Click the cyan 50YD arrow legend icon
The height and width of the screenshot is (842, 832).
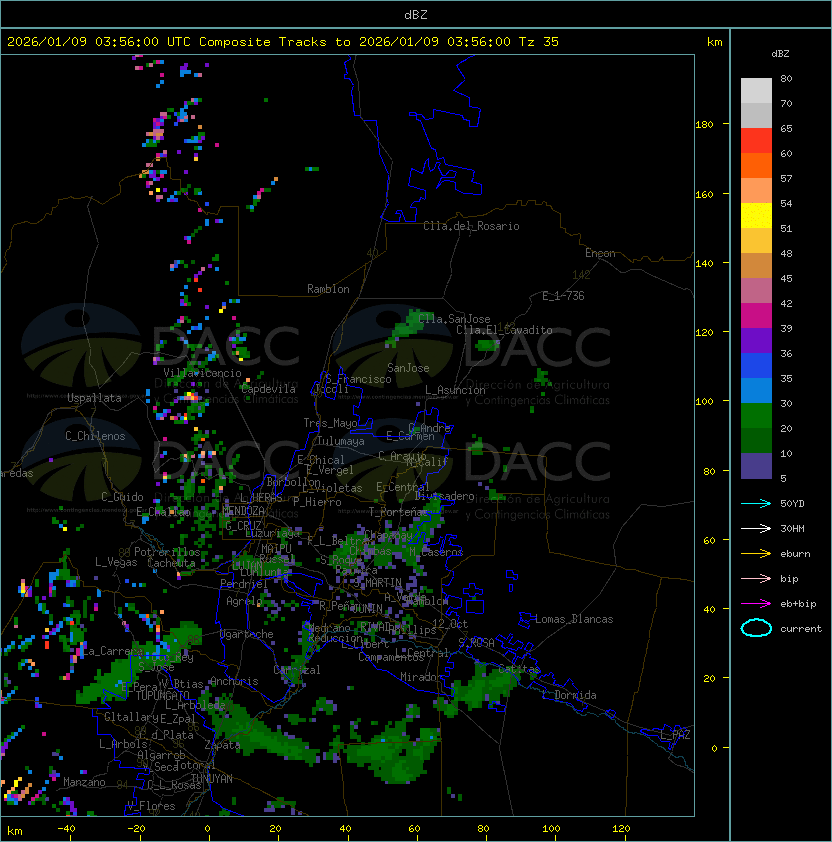[x=756, y=503]
